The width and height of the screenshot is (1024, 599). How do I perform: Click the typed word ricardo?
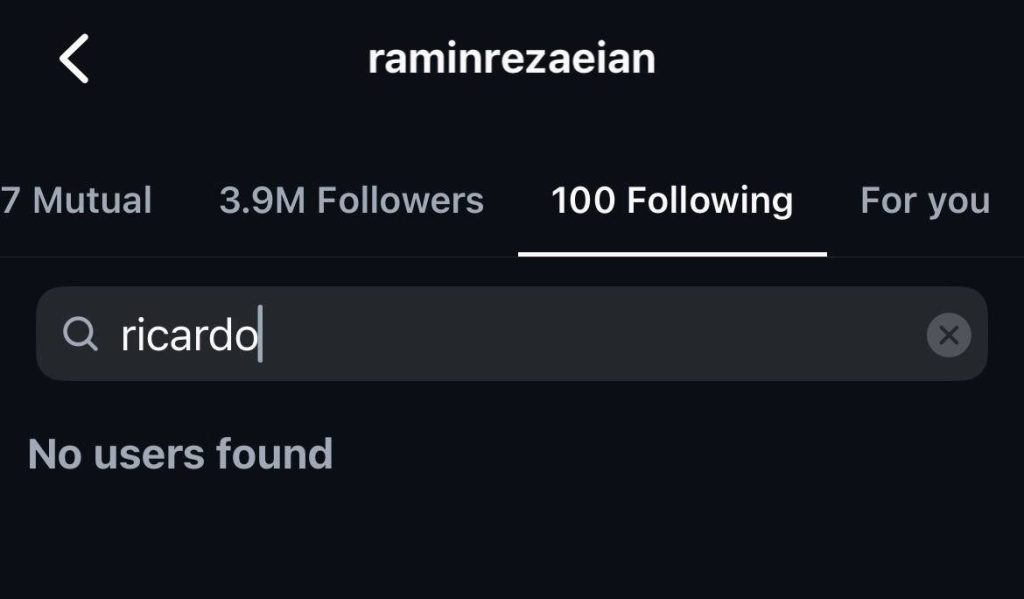pos(188,336)
